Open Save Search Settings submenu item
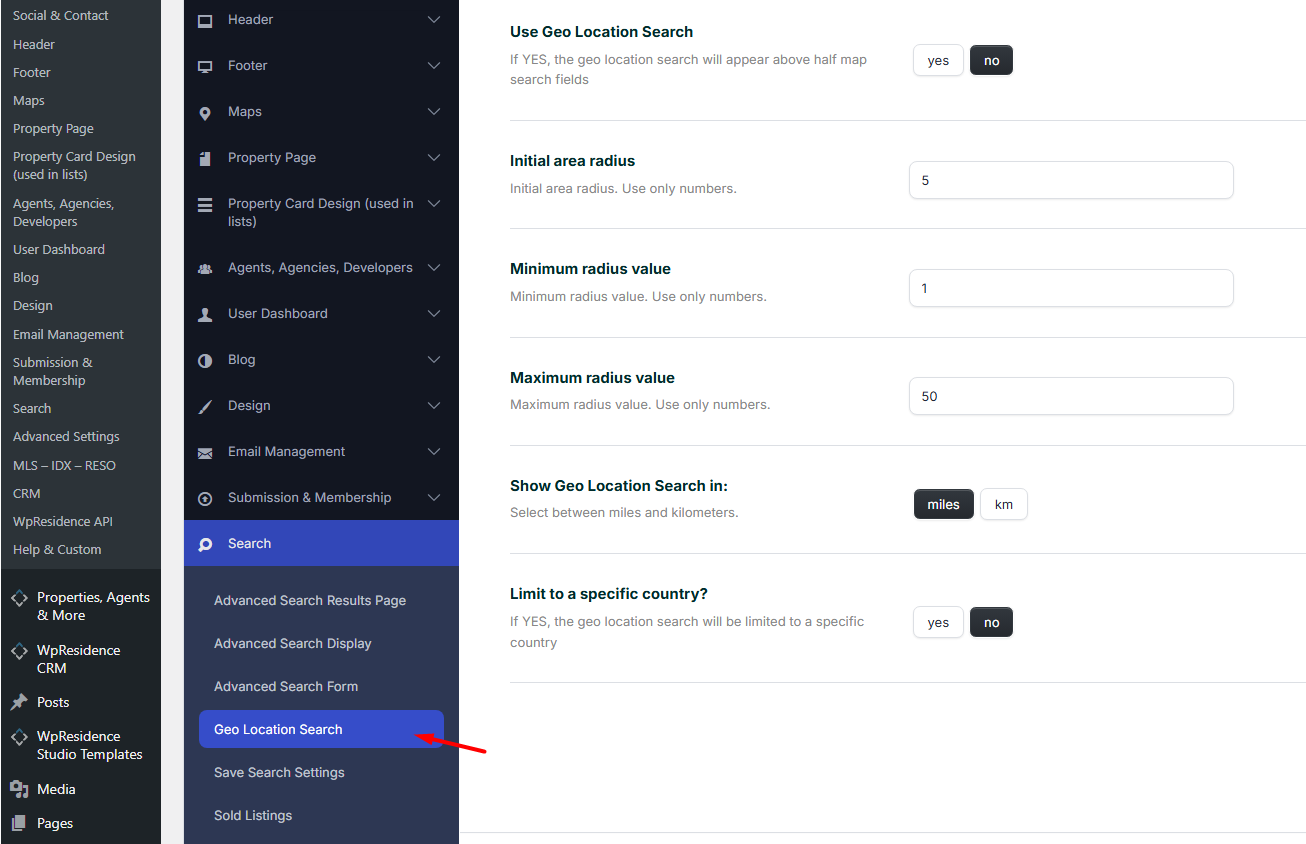The image size is (1306, 844). (x=279, y=773)
